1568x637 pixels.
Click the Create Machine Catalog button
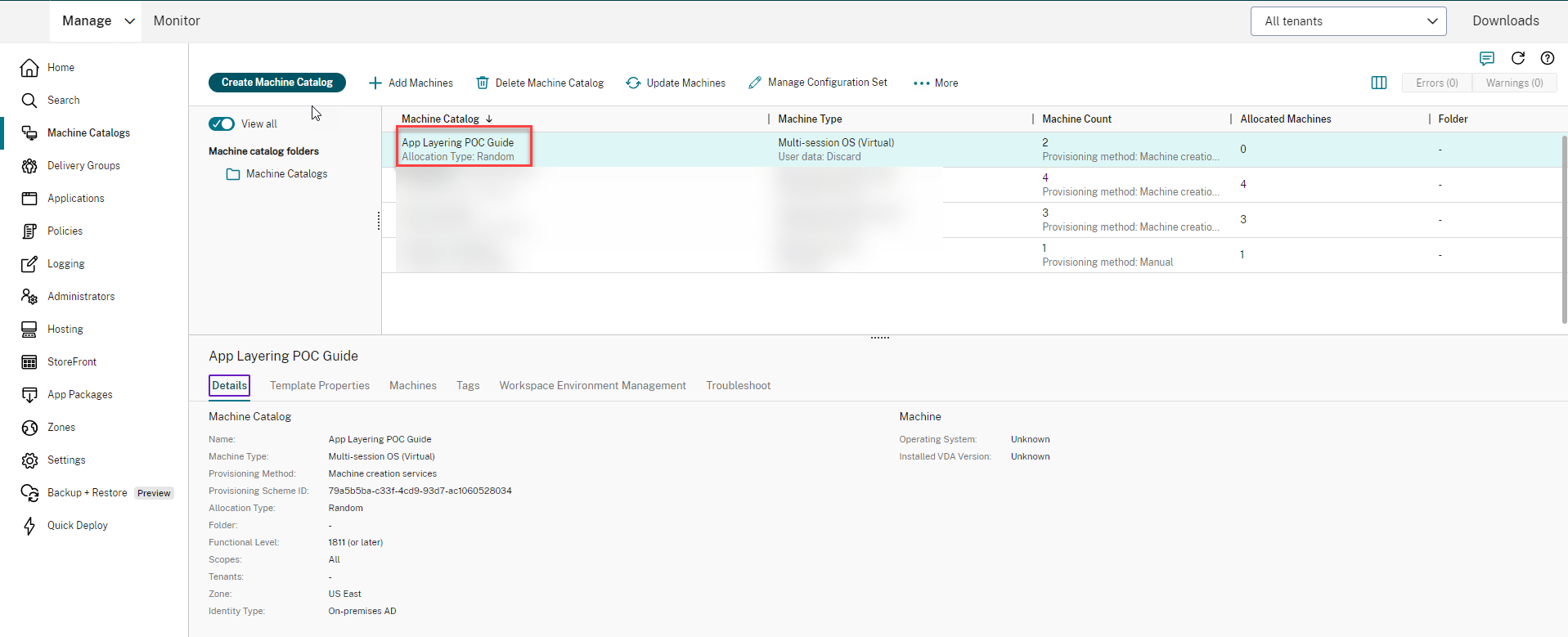pos(276,83)
